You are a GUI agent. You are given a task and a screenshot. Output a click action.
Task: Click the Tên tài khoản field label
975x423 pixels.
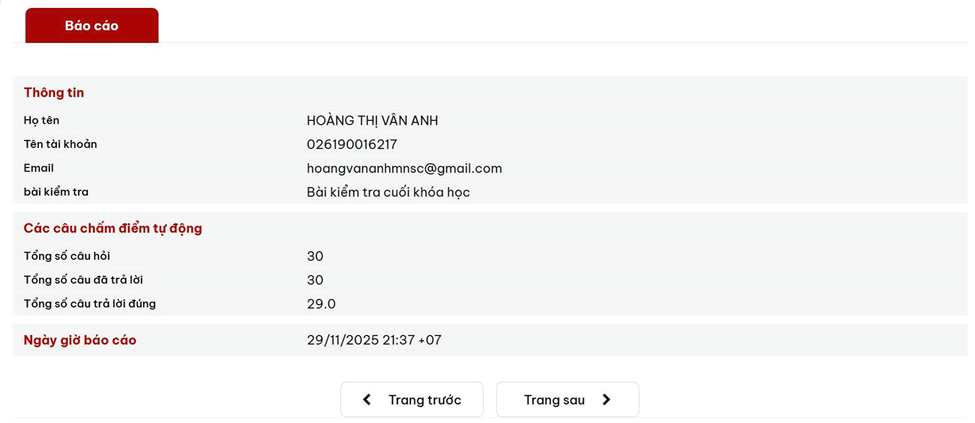(61, 144)
